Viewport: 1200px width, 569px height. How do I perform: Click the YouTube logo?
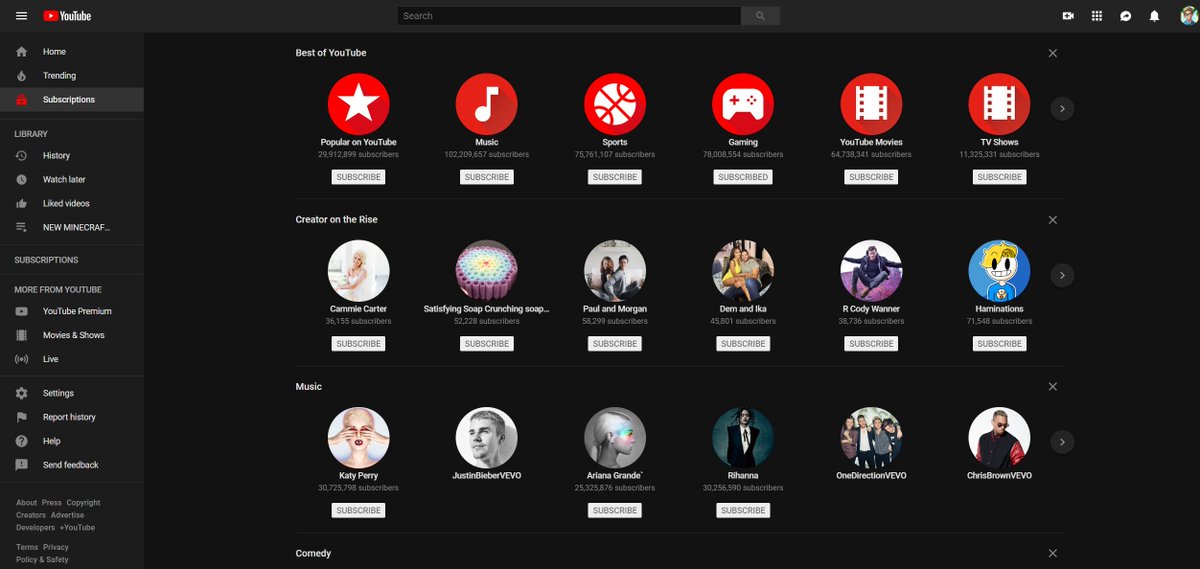click(x=67, y=16)
